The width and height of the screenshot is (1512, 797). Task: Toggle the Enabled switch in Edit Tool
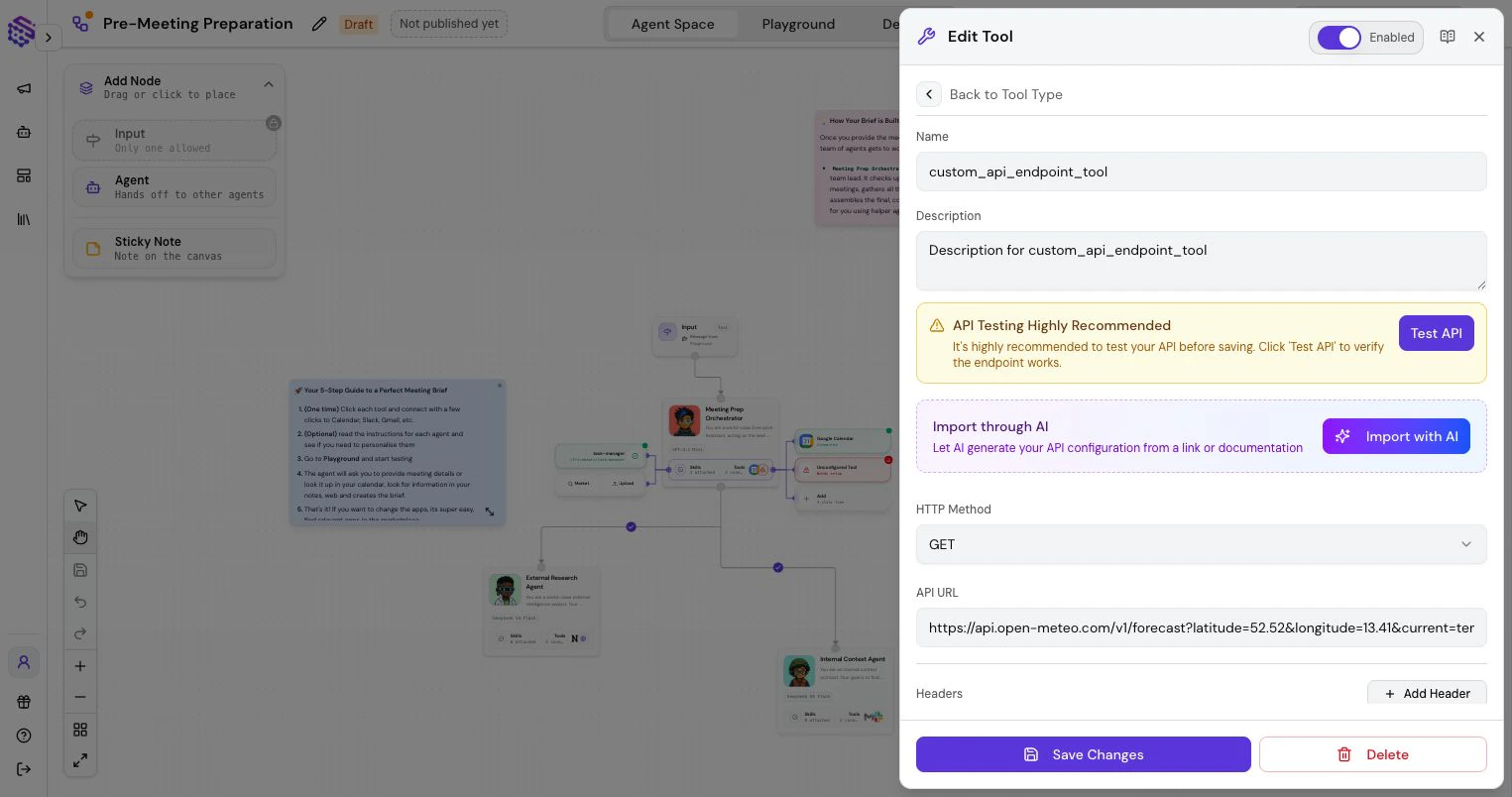click(x=1338, y=38)
